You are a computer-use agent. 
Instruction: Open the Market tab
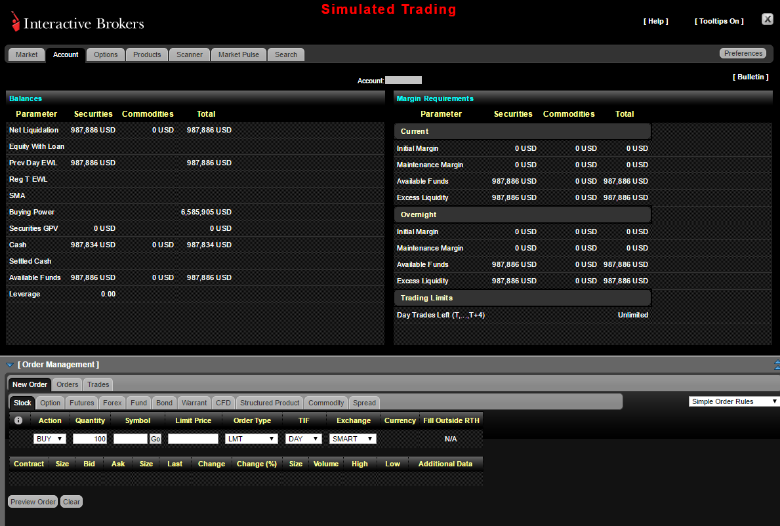click(26, 55)
